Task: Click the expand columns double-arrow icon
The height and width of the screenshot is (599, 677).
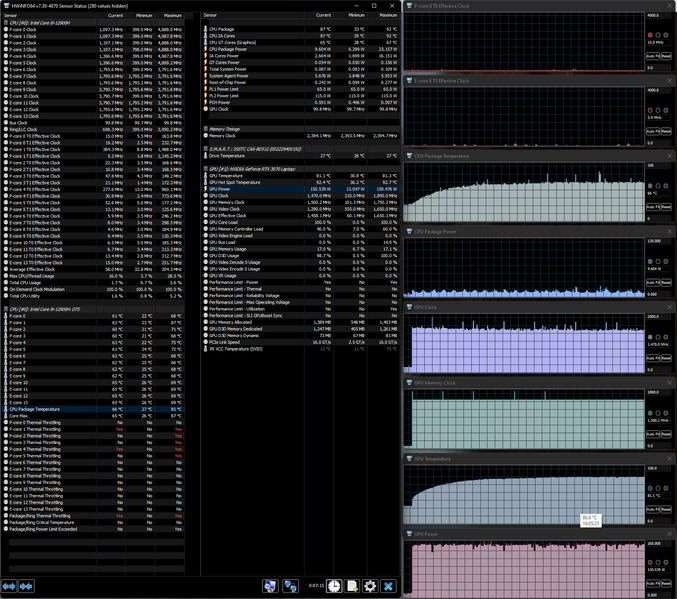Action: tap(9, 586)
